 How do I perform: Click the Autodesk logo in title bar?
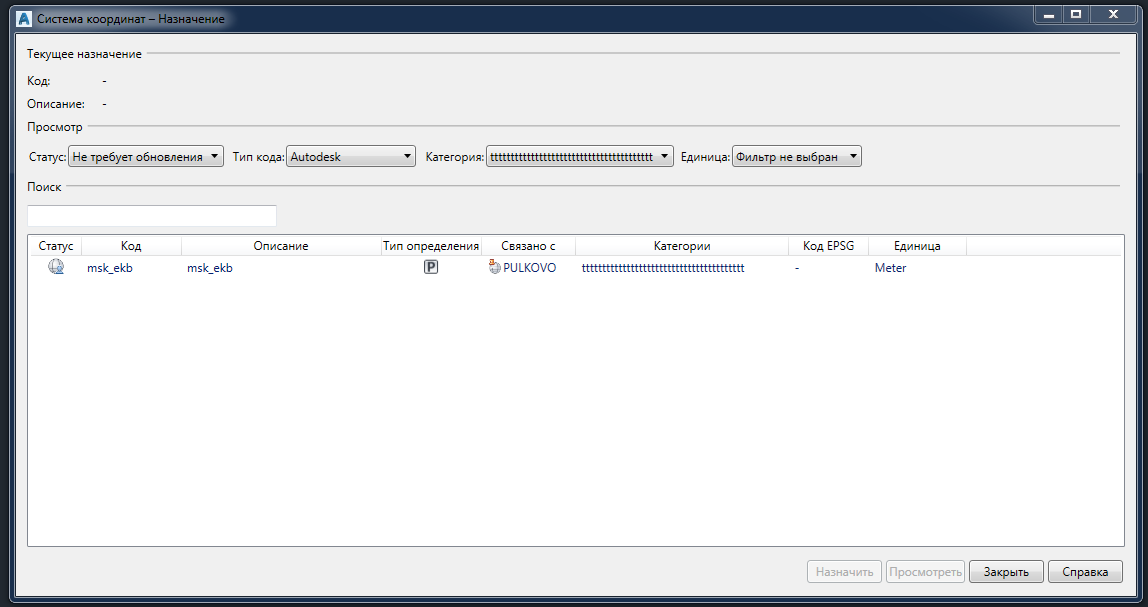(x=24, y=19)
